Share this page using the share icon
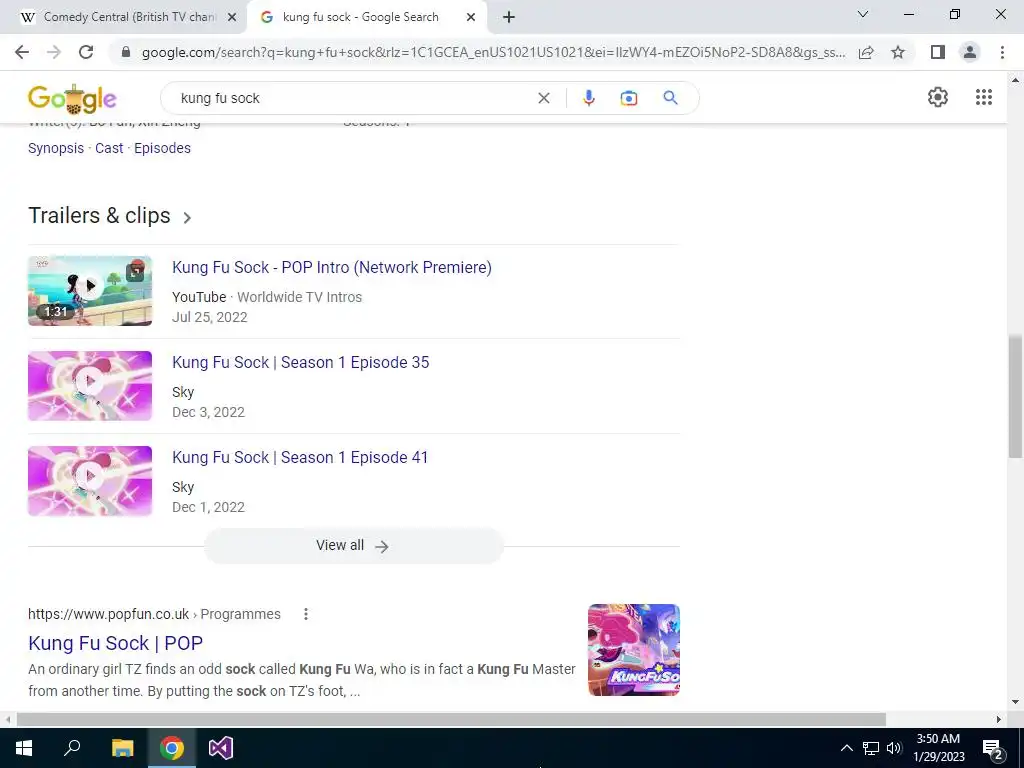Viewport: 1024px width, 768px height. (866, 52)
